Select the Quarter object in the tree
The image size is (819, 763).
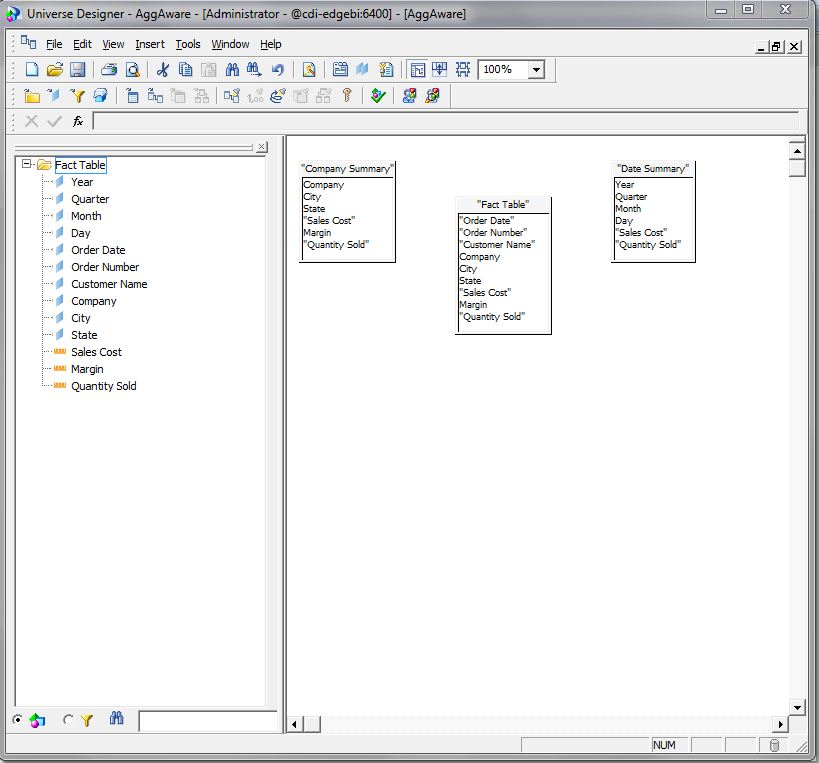click(x=90, y=199)
